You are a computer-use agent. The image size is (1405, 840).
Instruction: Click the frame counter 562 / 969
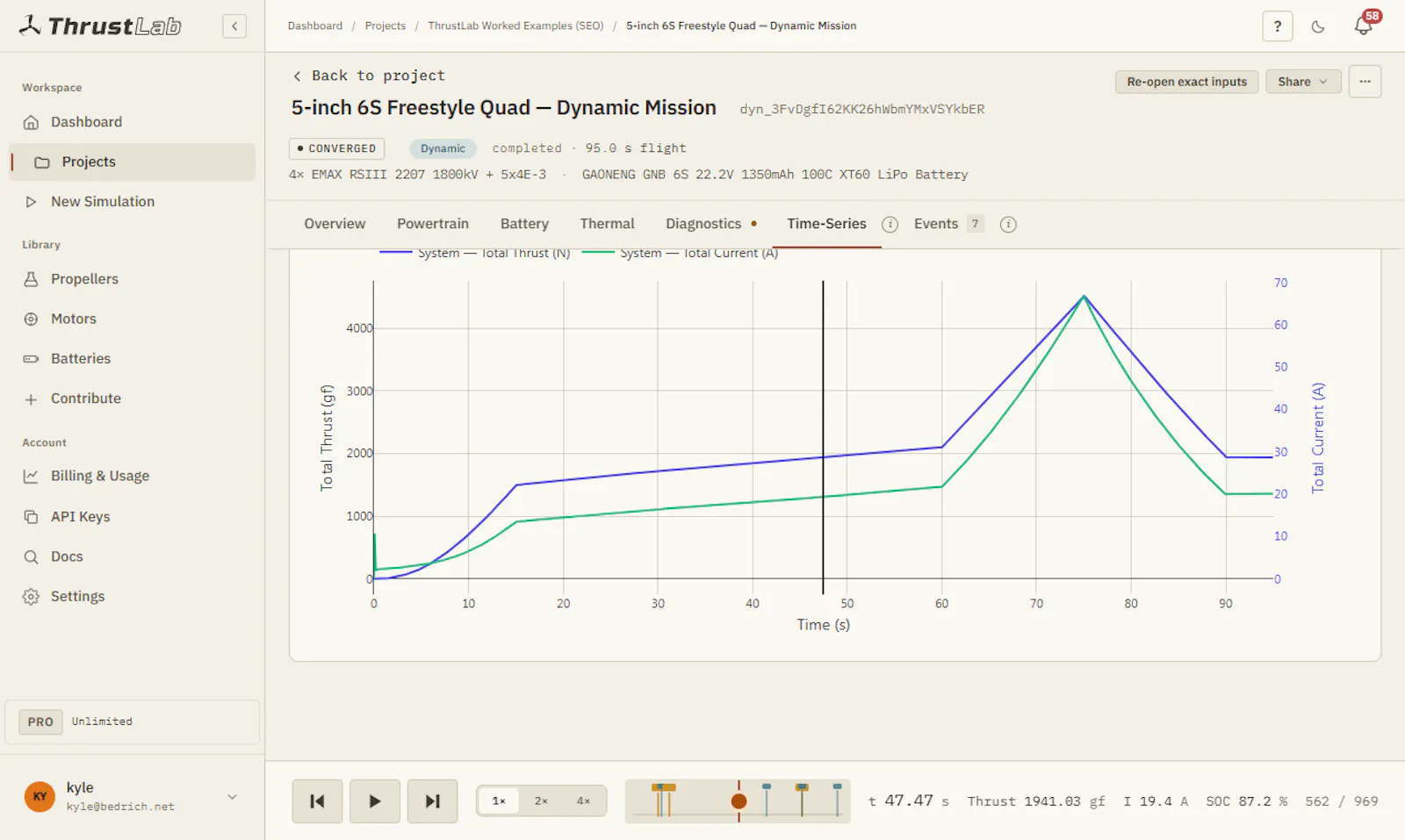(x=1342, y=801)
